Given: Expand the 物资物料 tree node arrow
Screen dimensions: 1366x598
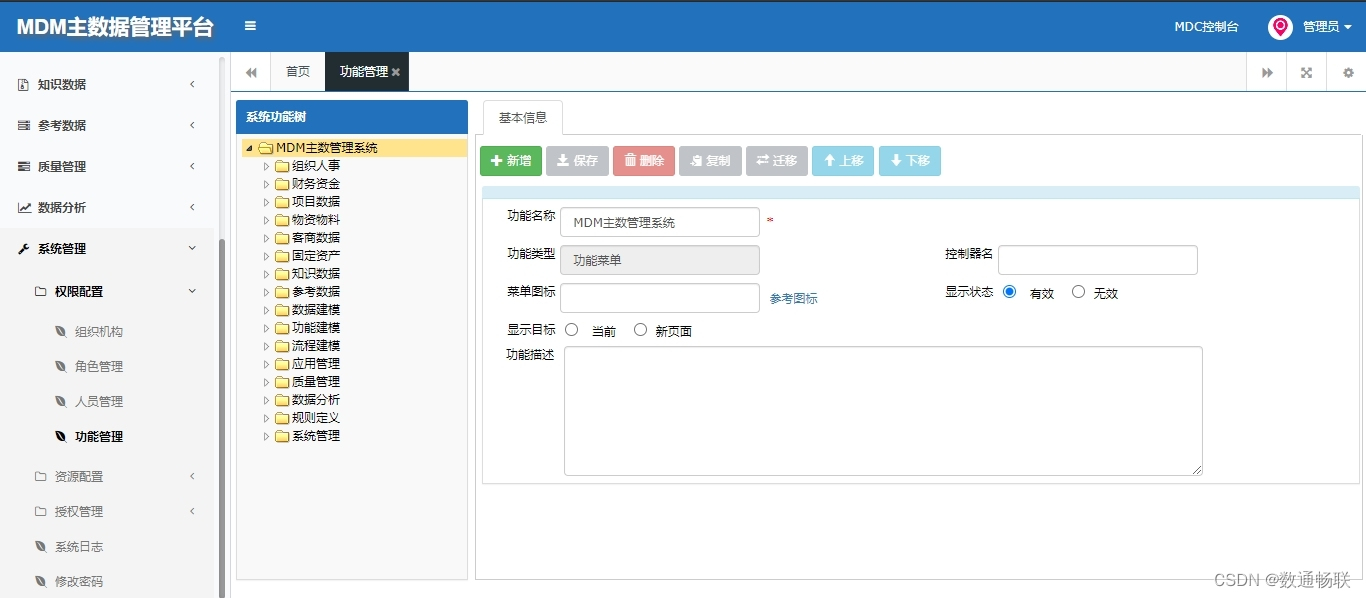Looking at the screenshot, I should coord(266,220).
